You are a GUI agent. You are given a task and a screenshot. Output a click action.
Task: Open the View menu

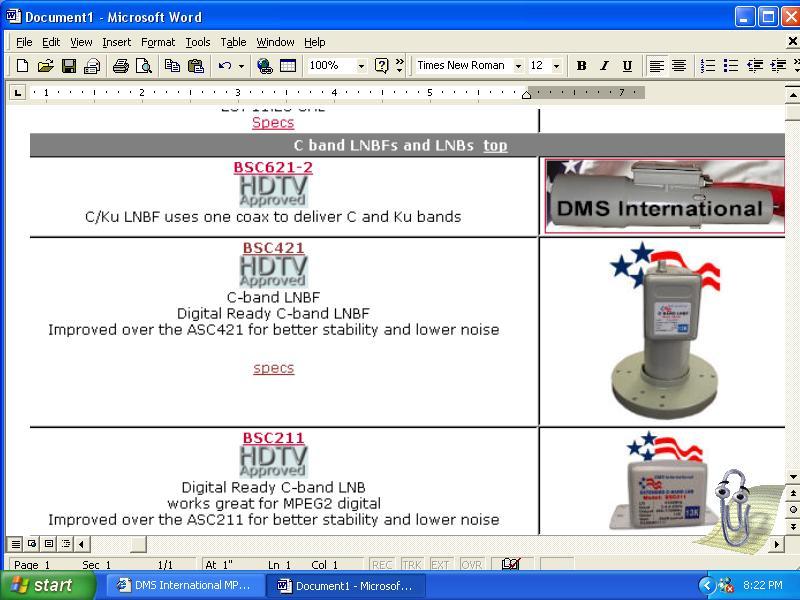(81, 42)
